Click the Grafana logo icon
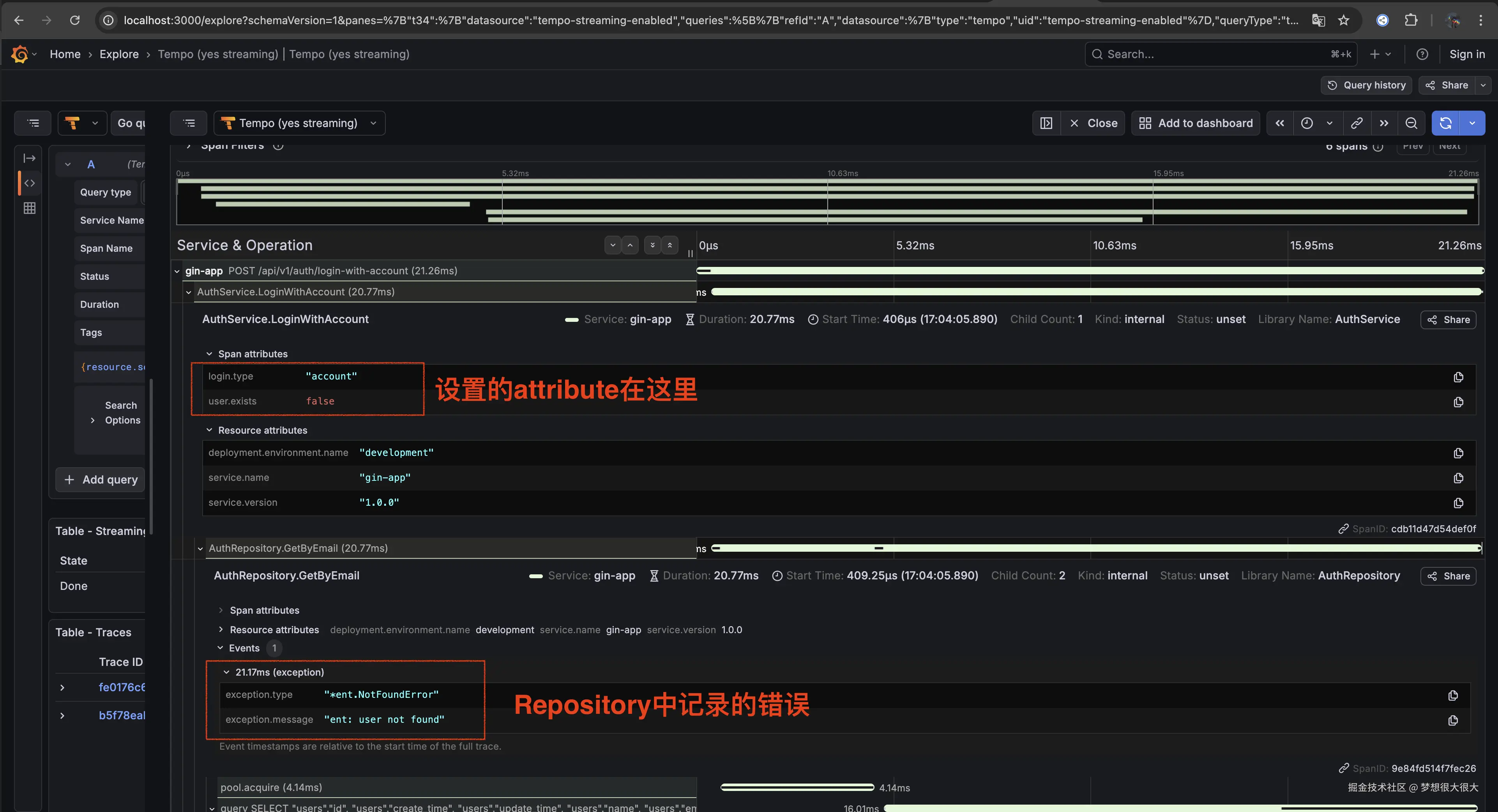Viewport: 1498px width, 812px height. pos(19,54)
